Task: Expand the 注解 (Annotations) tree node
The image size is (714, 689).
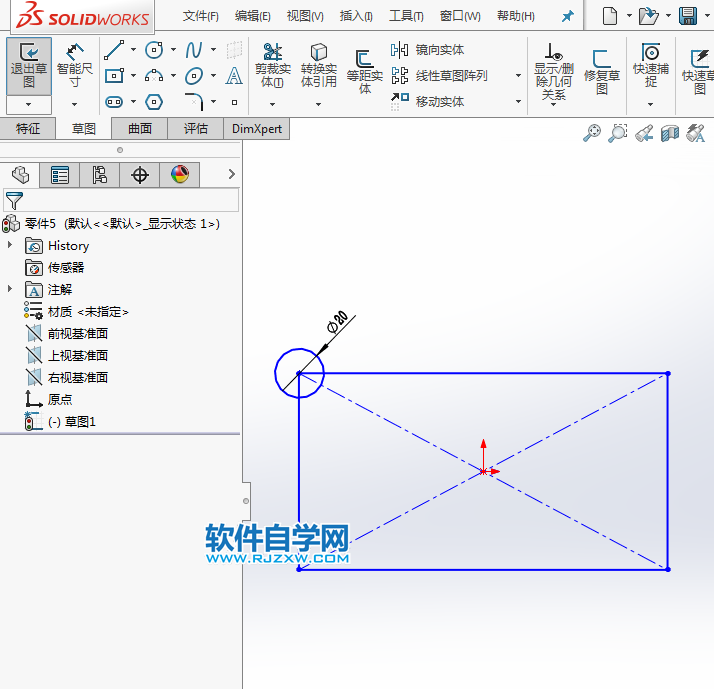Action: point(10,289)
